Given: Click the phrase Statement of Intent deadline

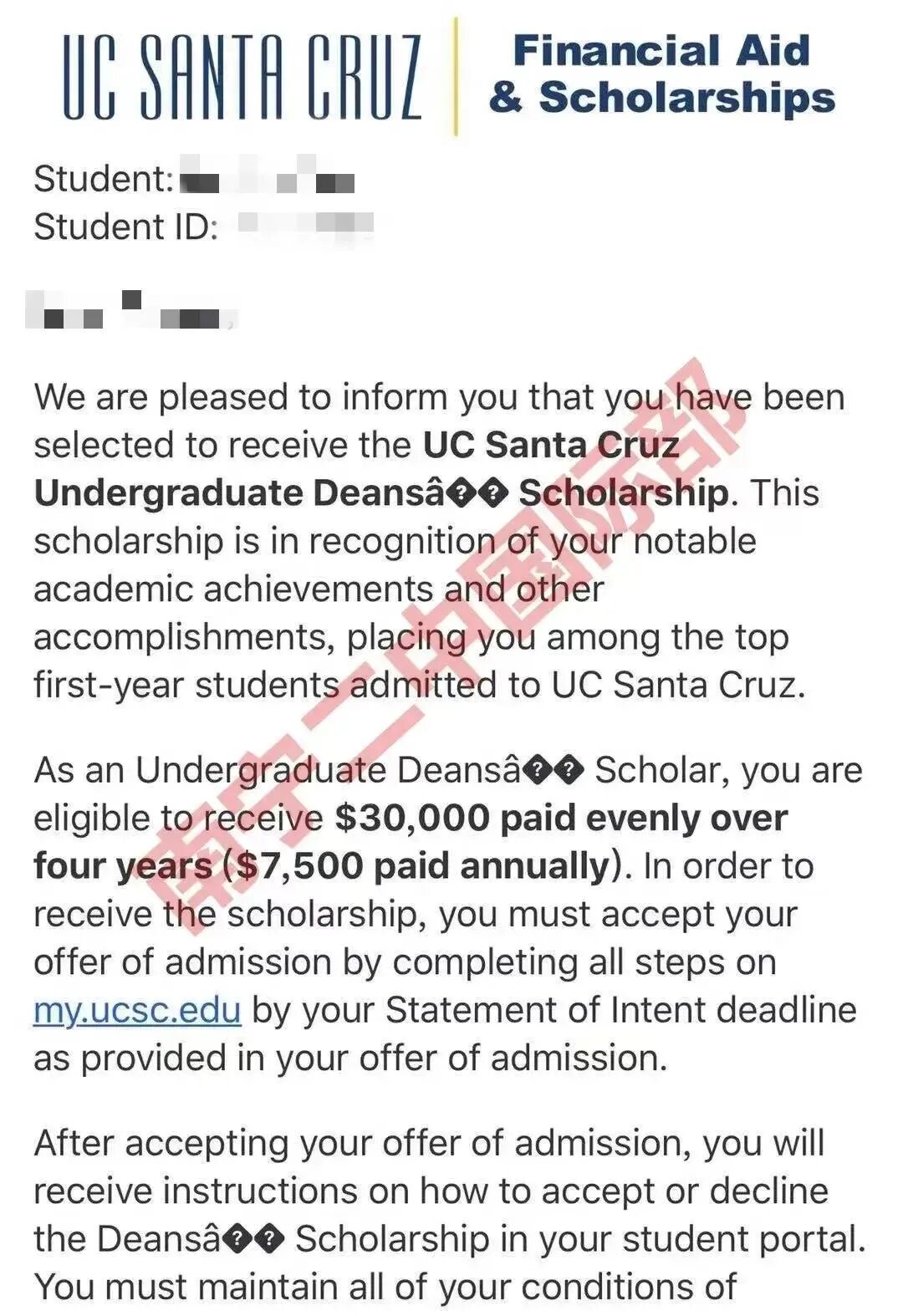Looking at the screenshot, I should tap(620, 1010).
